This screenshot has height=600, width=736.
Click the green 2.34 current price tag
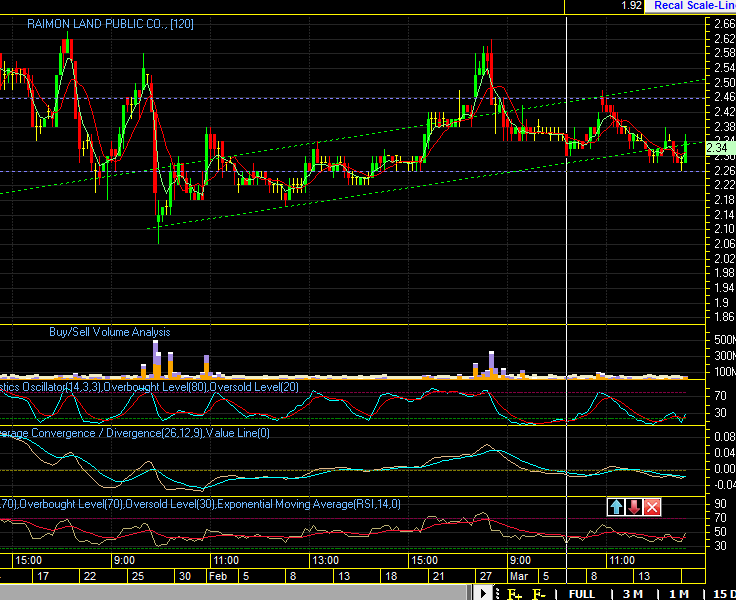click(x=717, y=148)
